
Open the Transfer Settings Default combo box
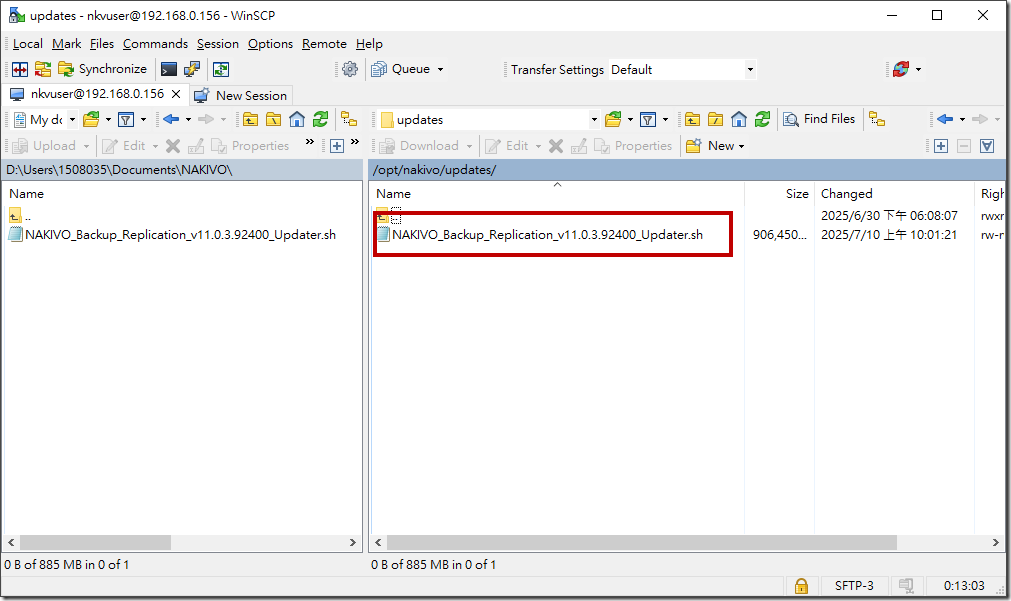coord(682,70)
